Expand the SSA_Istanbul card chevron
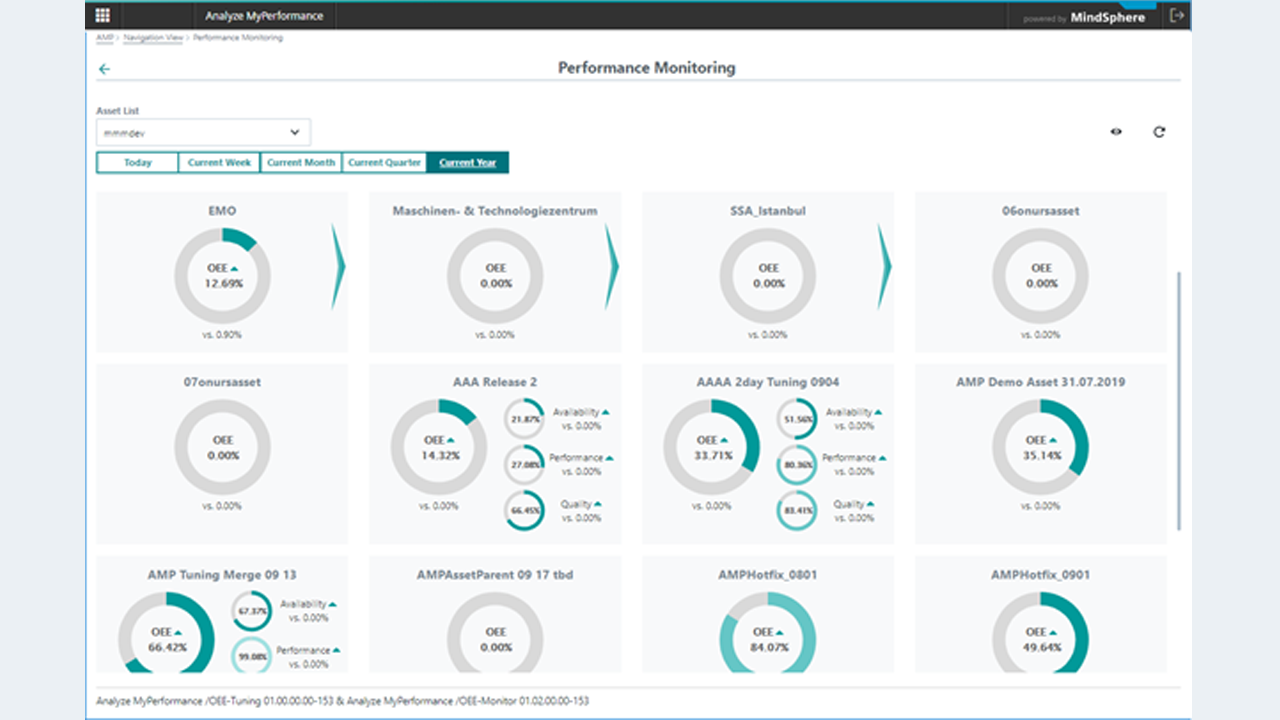This screenshot has width=1280, height=720. tap(884, 267)
